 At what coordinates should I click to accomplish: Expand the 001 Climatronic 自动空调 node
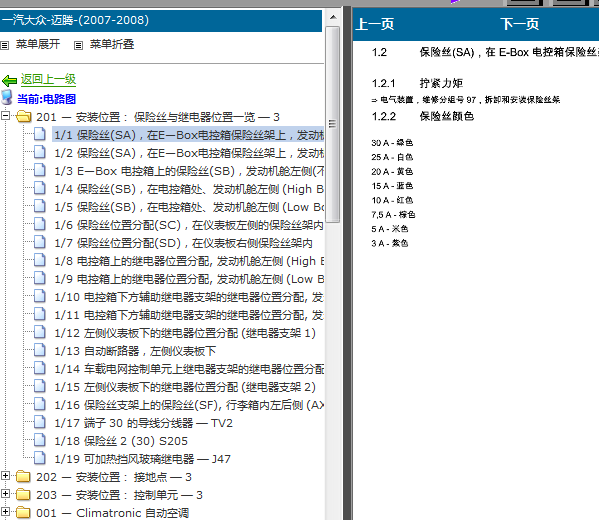5,512
